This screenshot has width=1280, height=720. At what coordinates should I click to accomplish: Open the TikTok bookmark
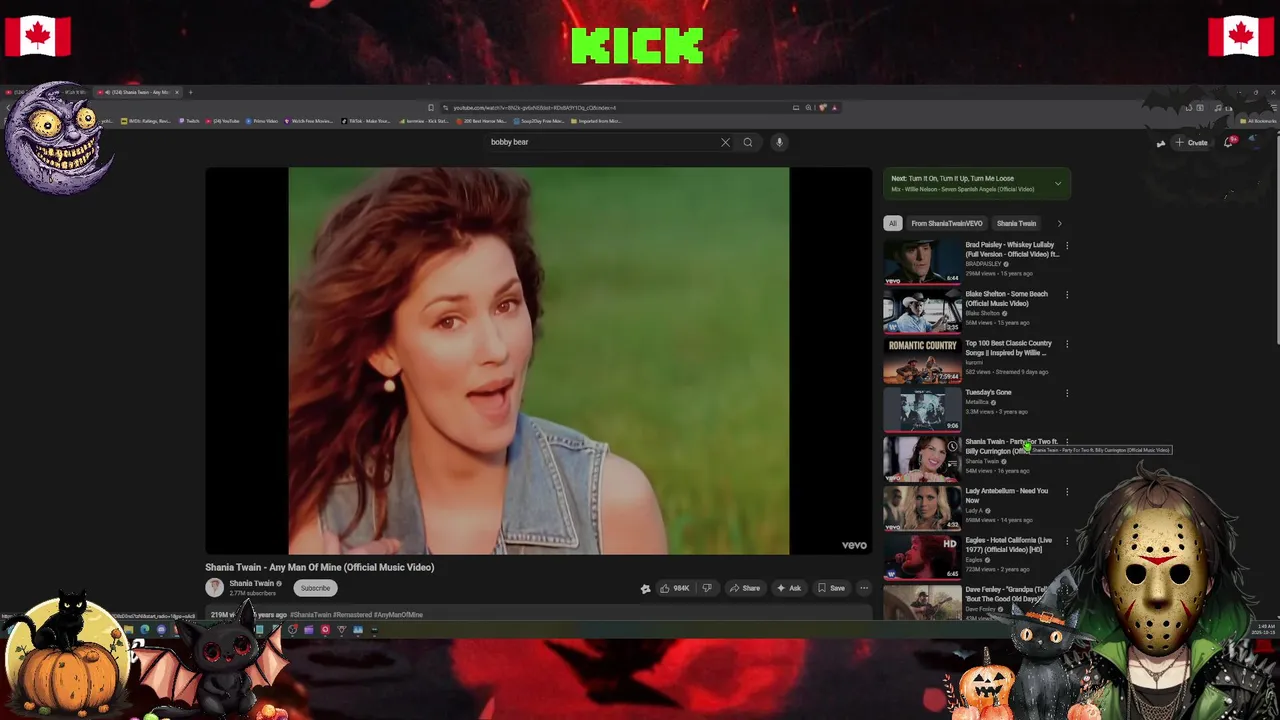(x=366, y=121)
